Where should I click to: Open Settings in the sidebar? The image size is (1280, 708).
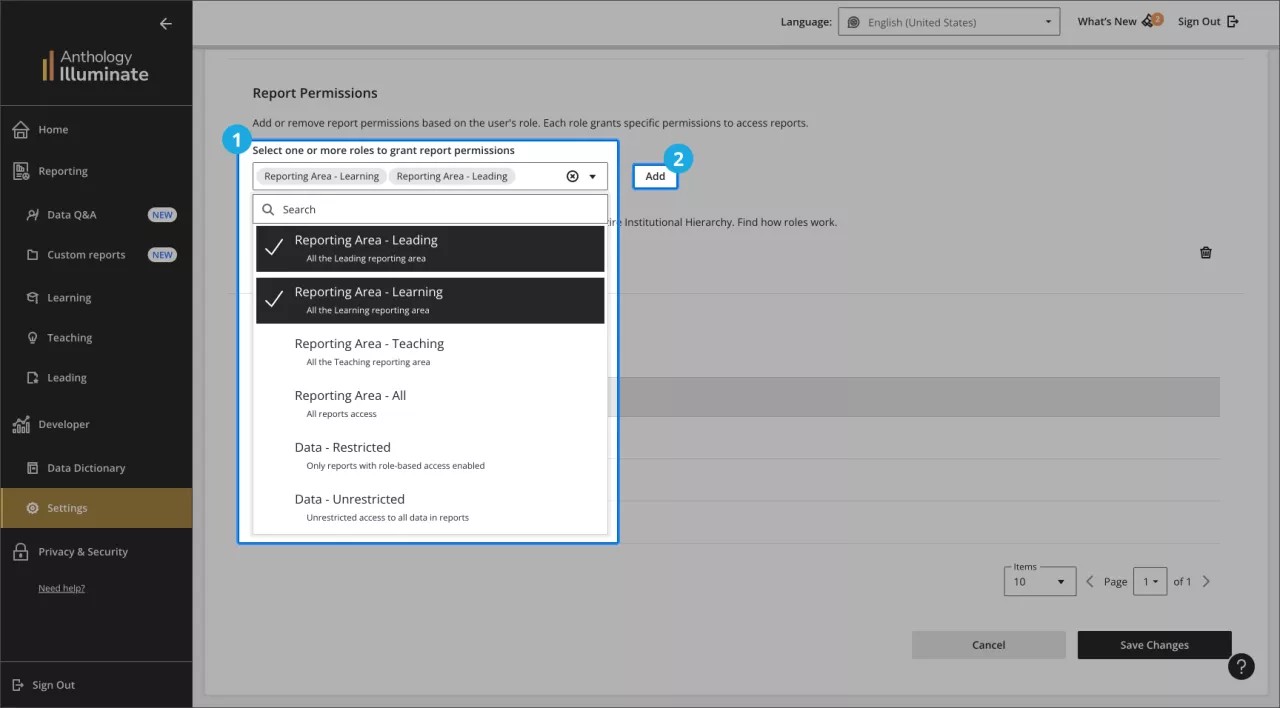[66, 507]
